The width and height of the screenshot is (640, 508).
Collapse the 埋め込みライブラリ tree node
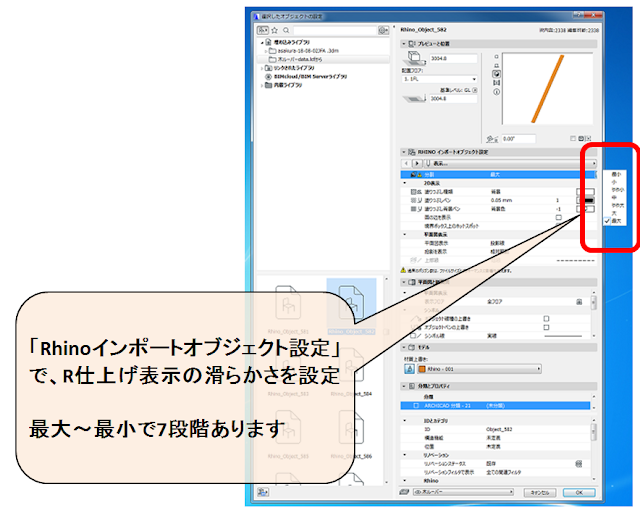(x=262, y=42)
